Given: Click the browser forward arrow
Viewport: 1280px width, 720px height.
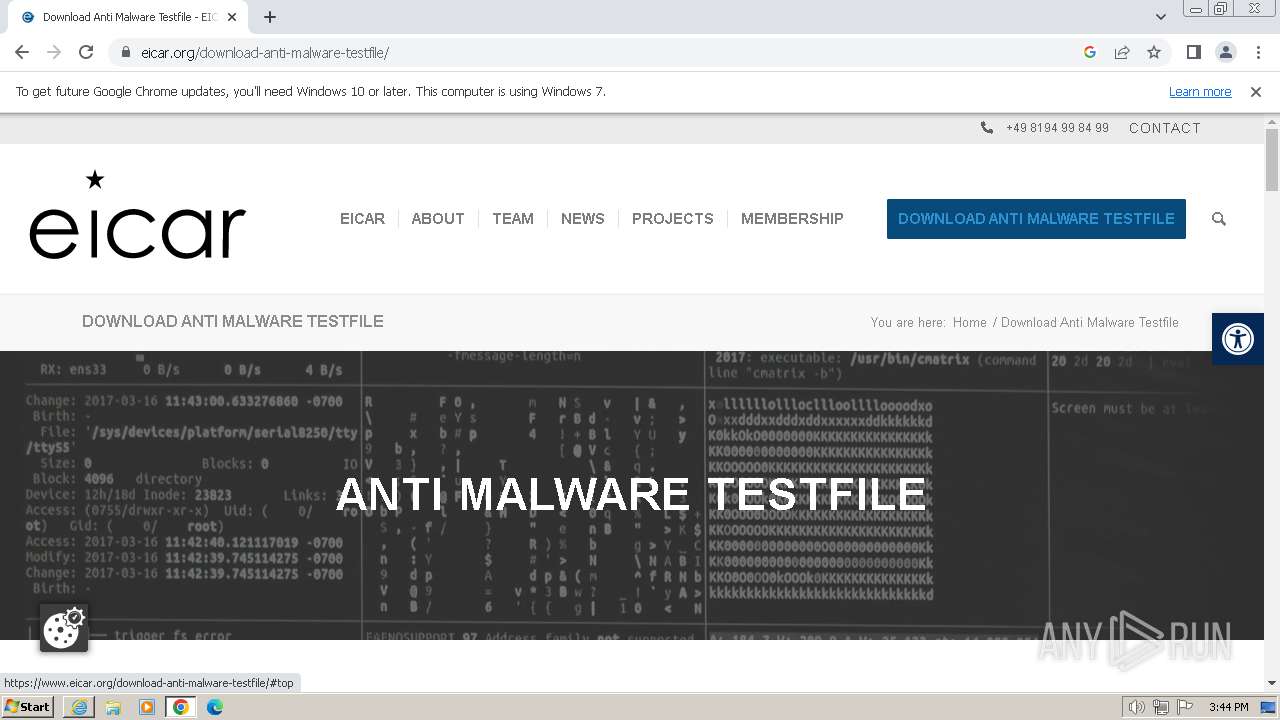Looking at the screenshot, I should click(x=54, y=52).
